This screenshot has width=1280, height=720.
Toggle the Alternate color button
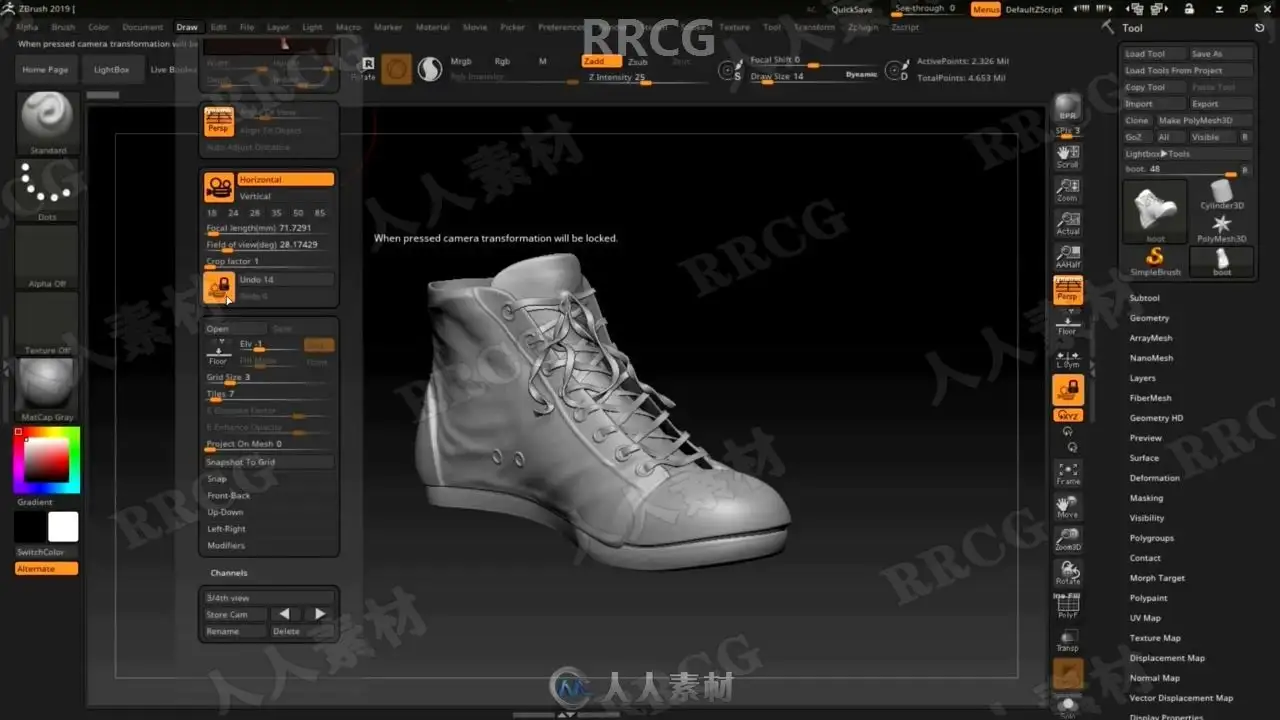(47, 569)
